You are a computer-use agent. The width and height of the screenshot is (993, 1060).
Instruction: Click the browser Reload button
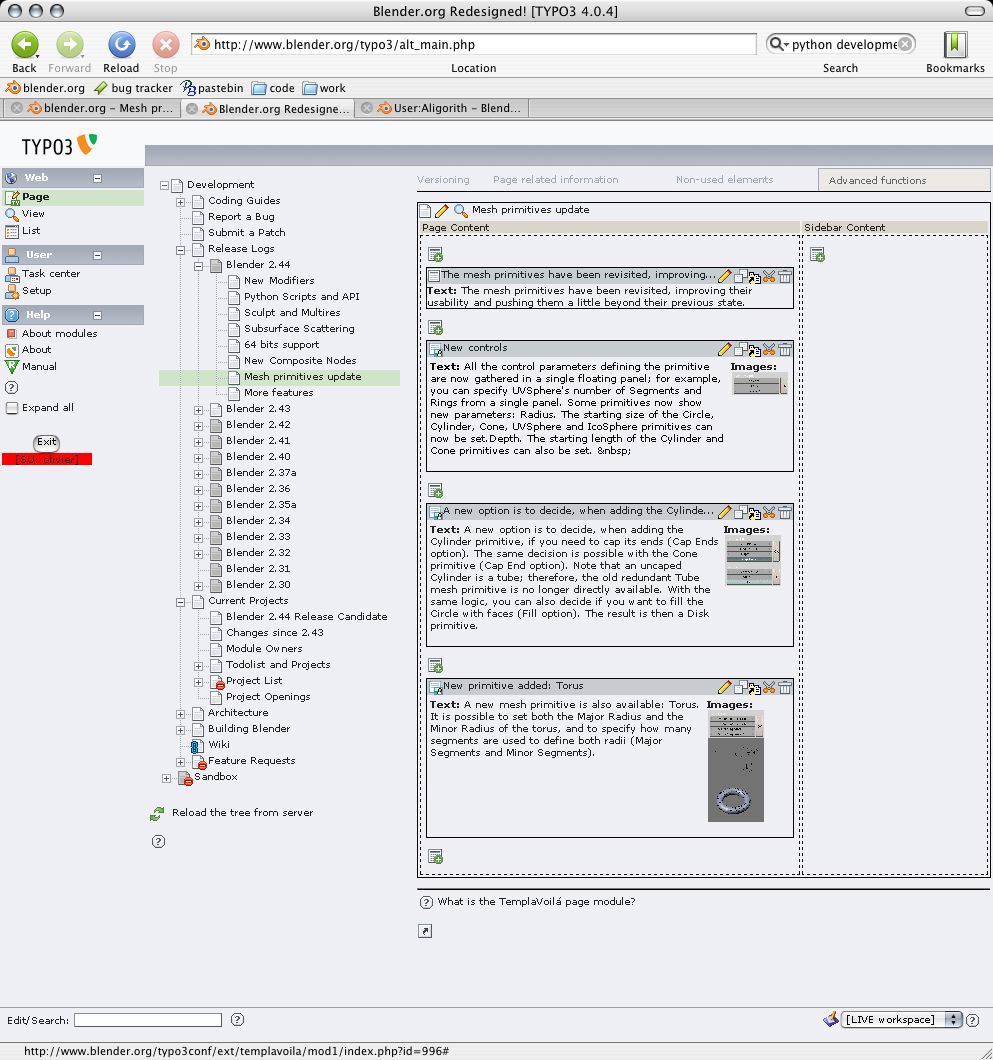point(122,45)
